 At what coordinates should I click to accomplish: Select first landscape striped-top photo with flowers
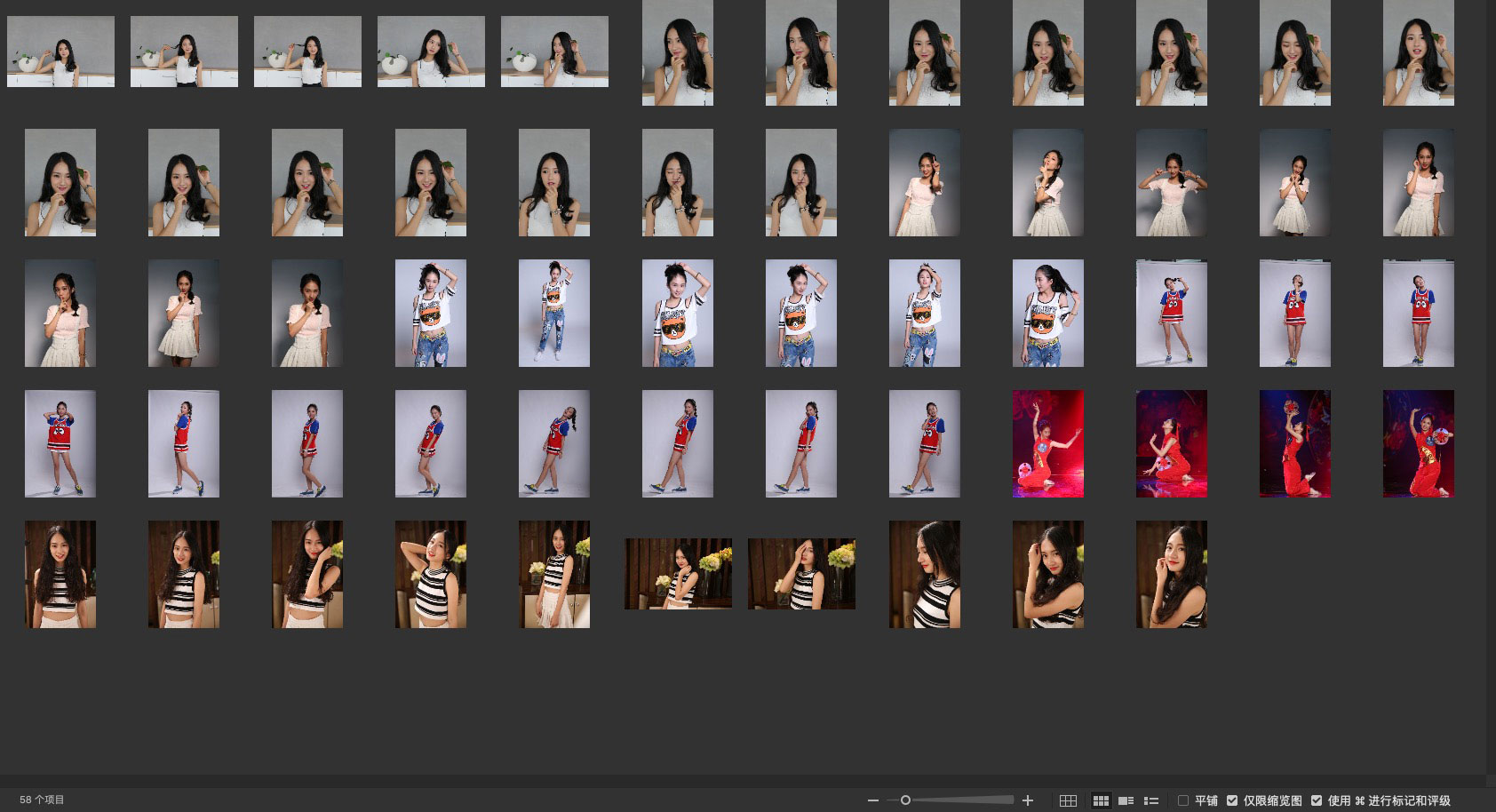[x=678, y=574]
